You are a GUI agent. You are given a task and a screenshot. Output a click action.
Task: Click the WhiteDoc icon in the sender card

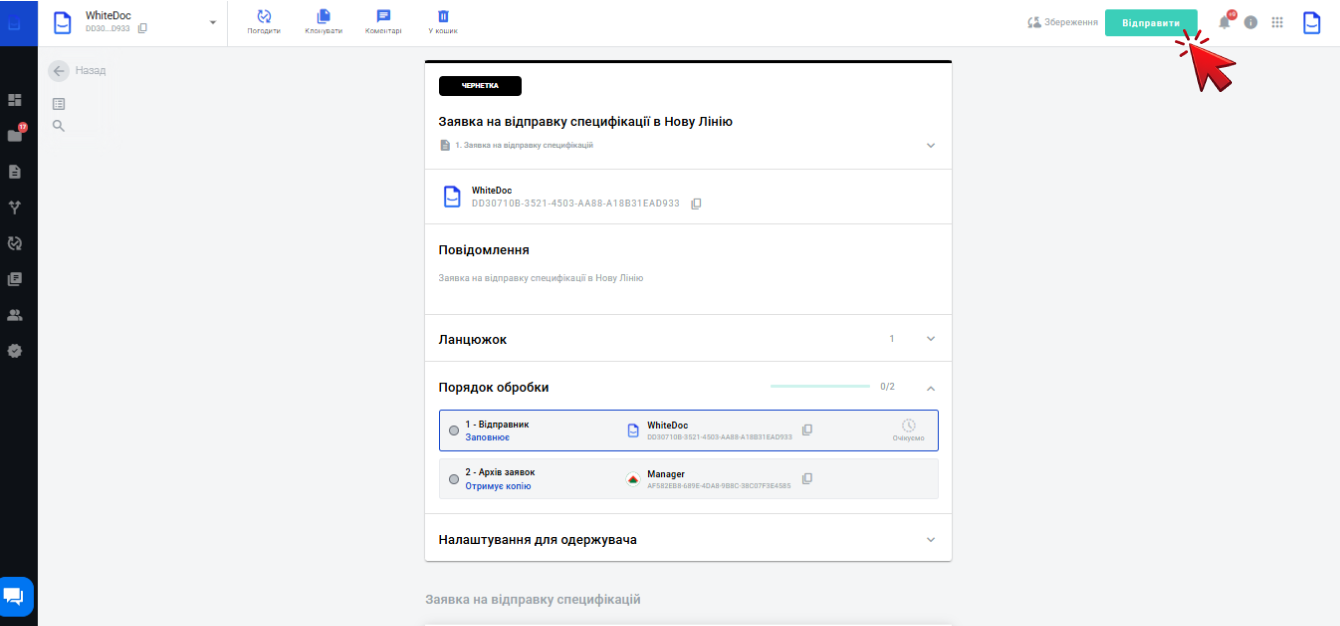452,196
